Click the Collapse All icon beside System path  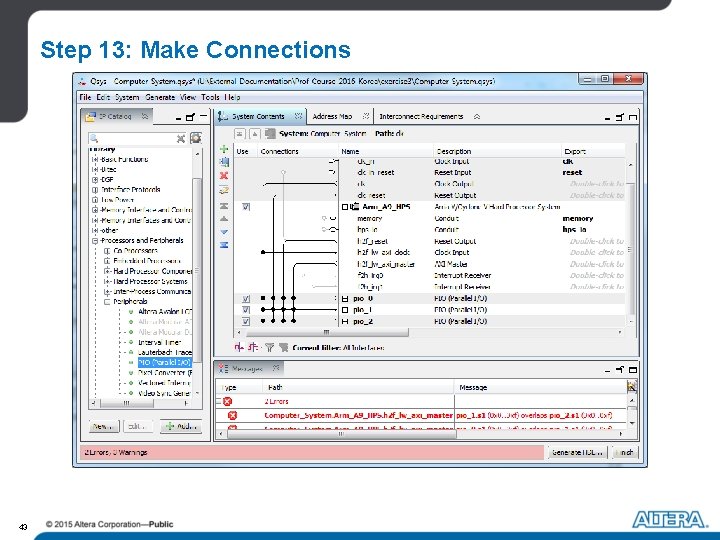pos(240,134)
